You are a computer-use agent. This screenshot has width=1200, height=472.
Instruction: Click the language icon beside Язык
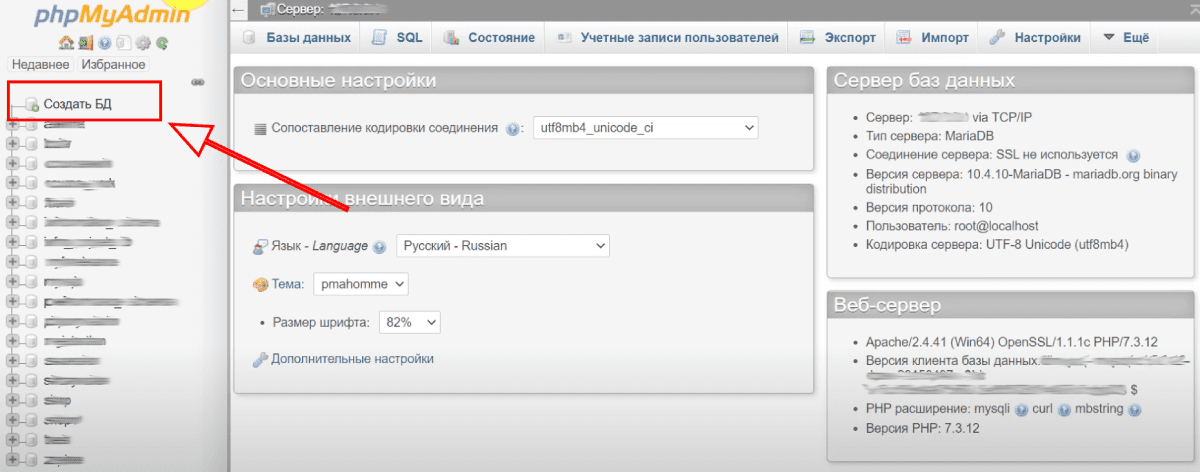[259, 246]
